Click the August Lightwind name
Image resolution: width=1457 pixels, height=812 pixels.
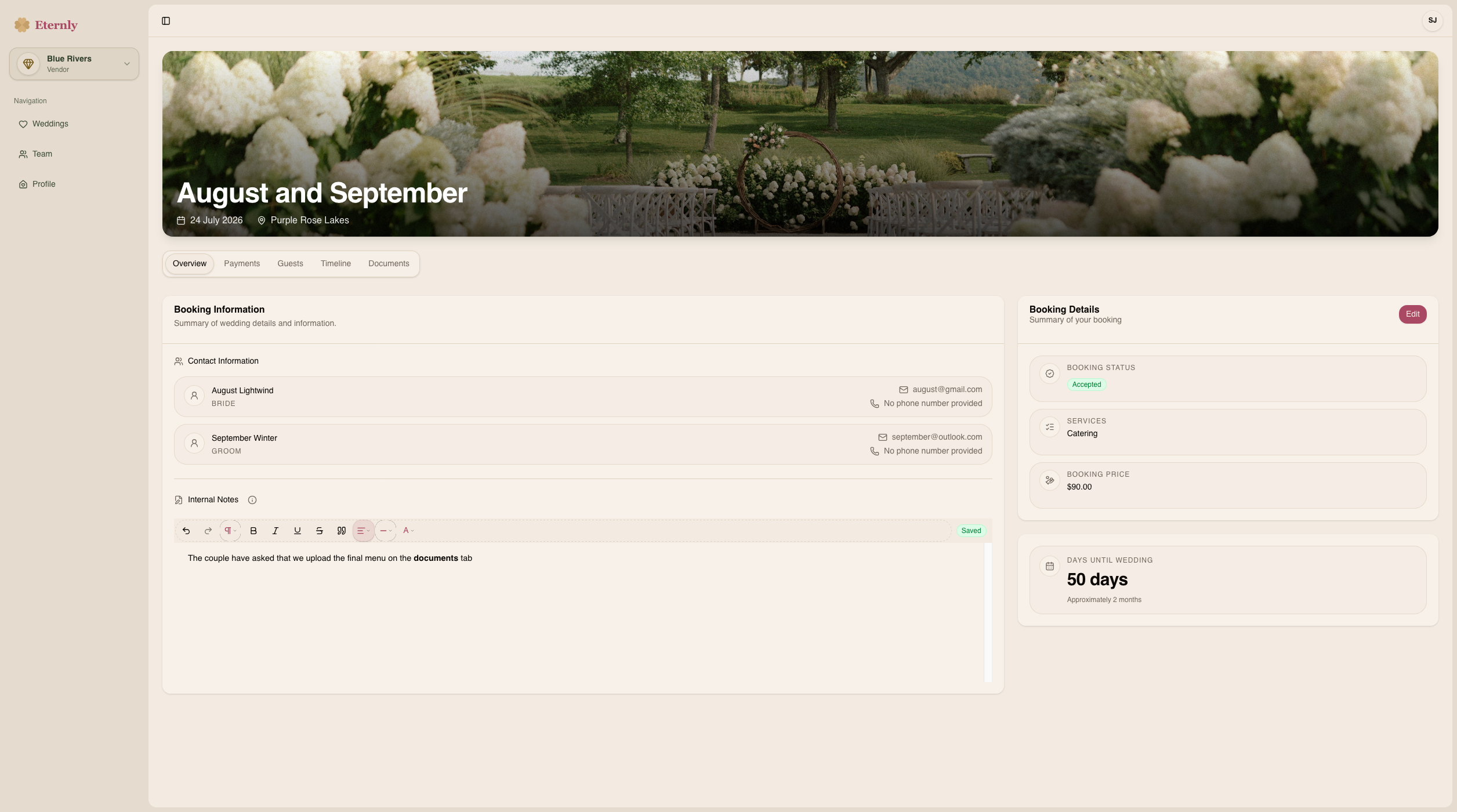[x=242, y=391]
